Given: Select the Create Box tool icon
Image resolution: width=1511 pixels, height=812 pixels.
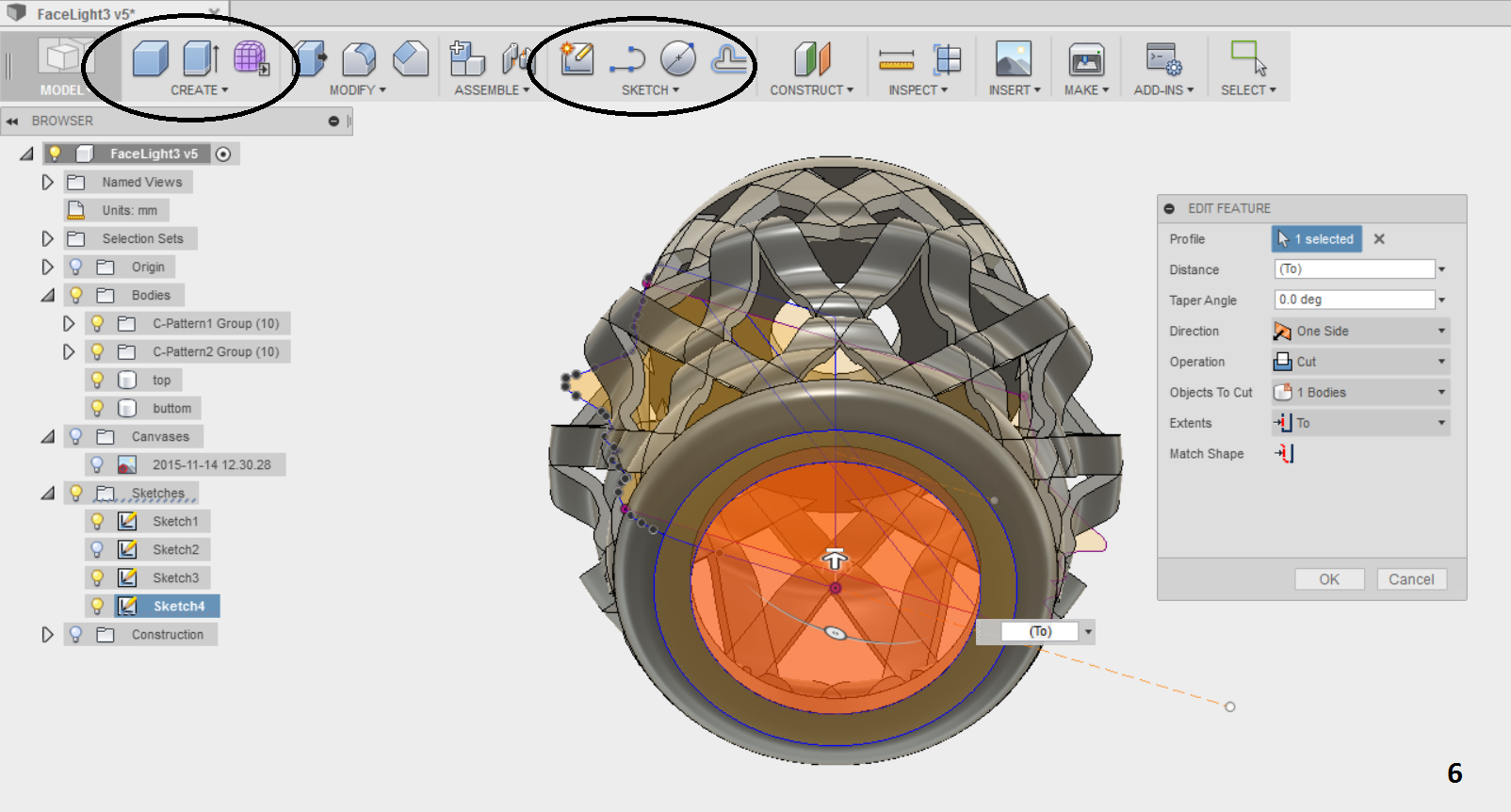Looking at the screenshot, I should tap(150, 59).
